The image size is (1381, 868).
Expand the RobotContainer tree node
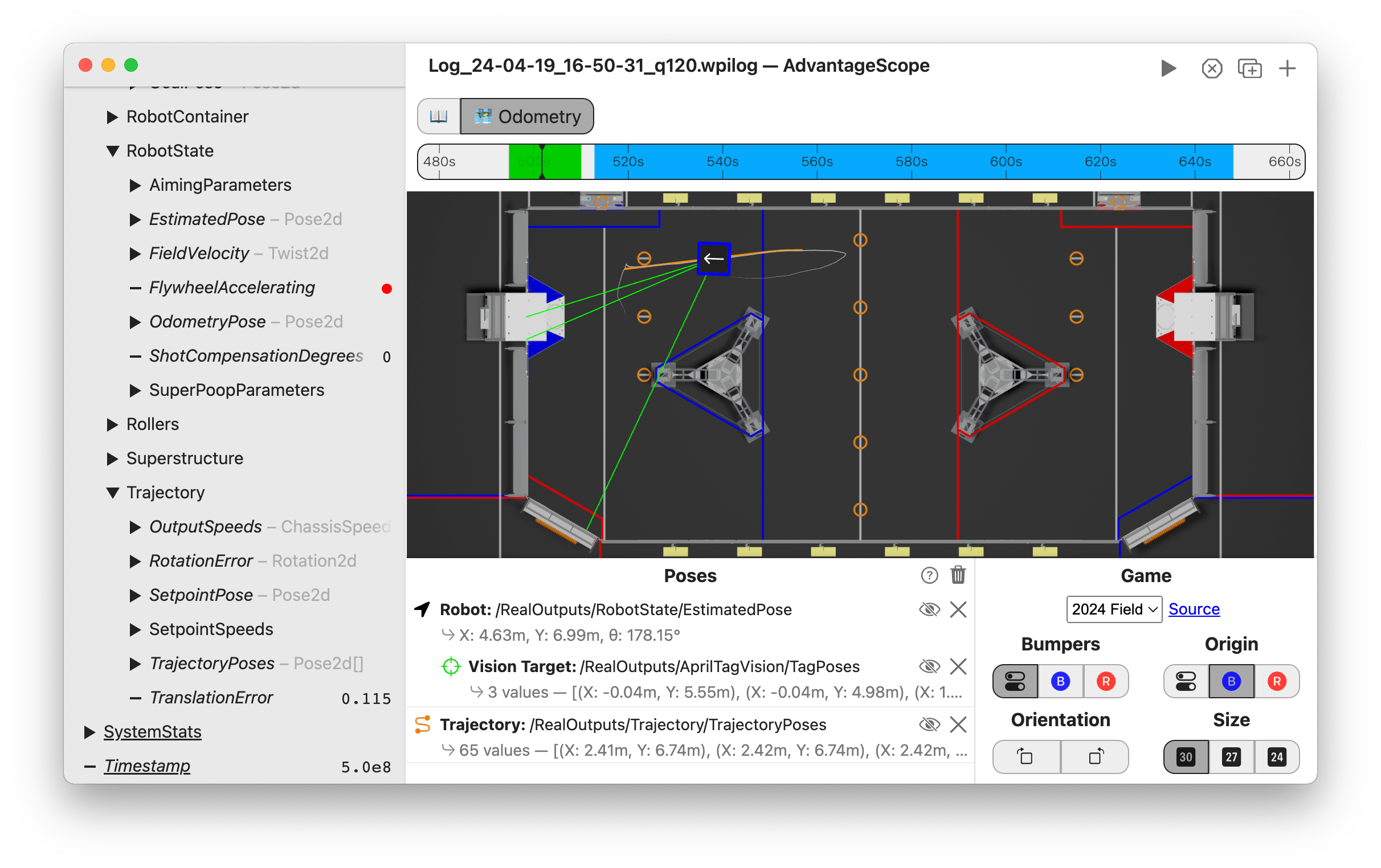[x=112, y=117]
